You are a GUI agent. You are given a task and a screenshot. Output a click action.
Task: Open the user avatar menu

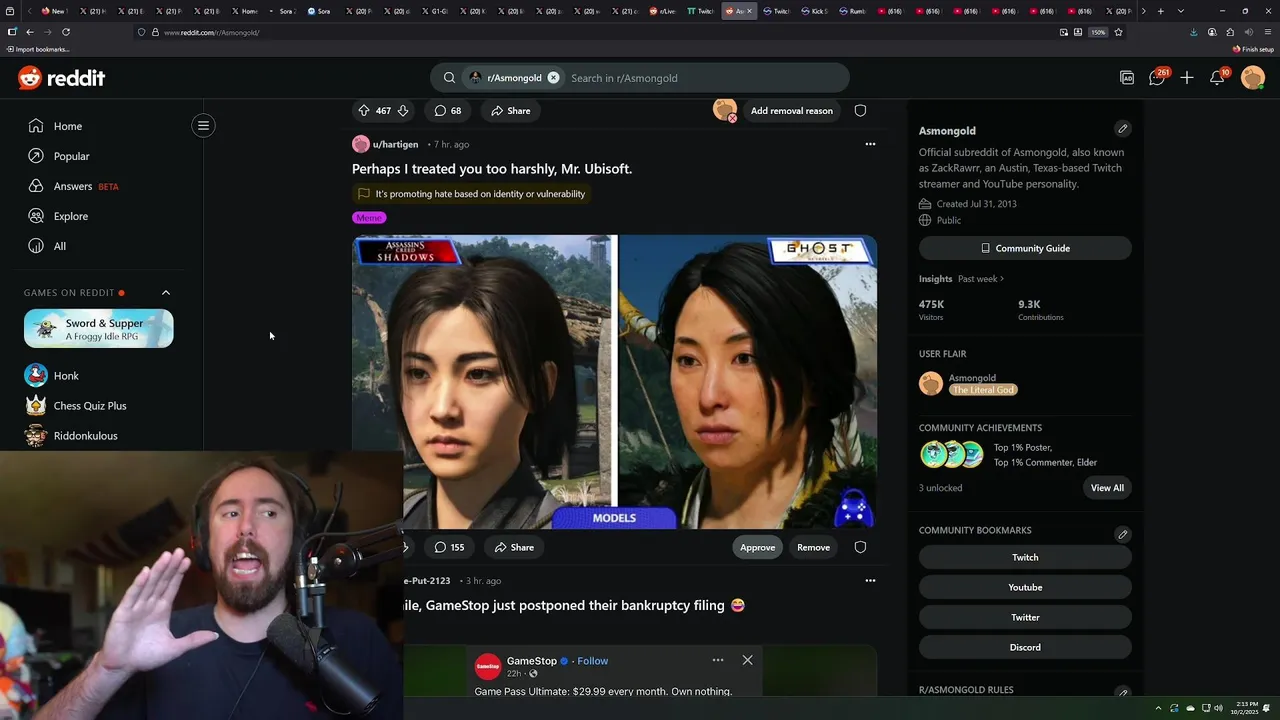pos(1253,78)
